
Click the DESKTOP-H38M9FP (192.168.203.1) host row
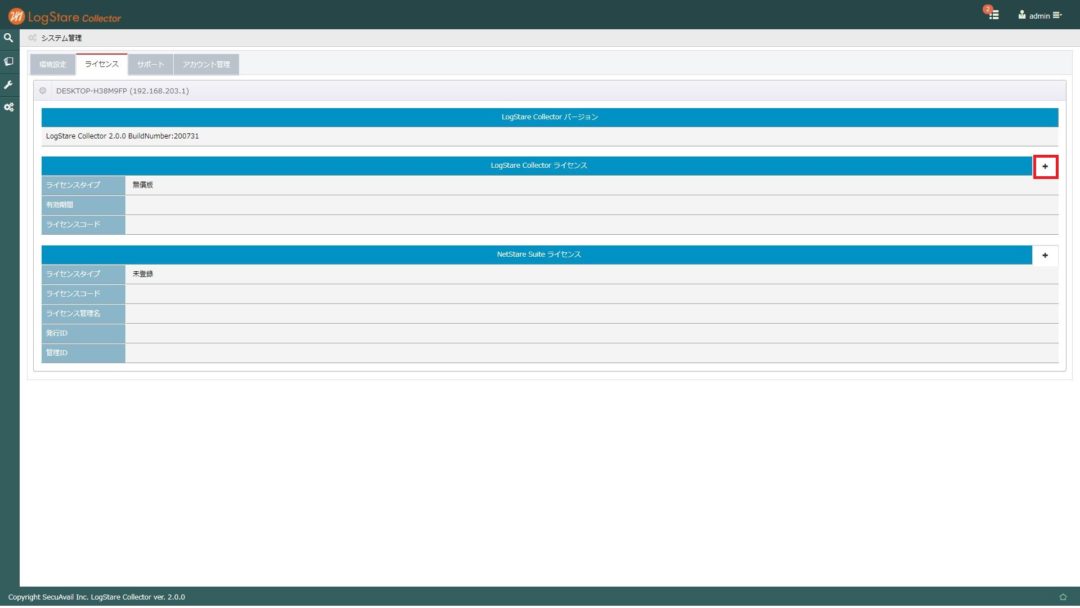tap(549, 90)
